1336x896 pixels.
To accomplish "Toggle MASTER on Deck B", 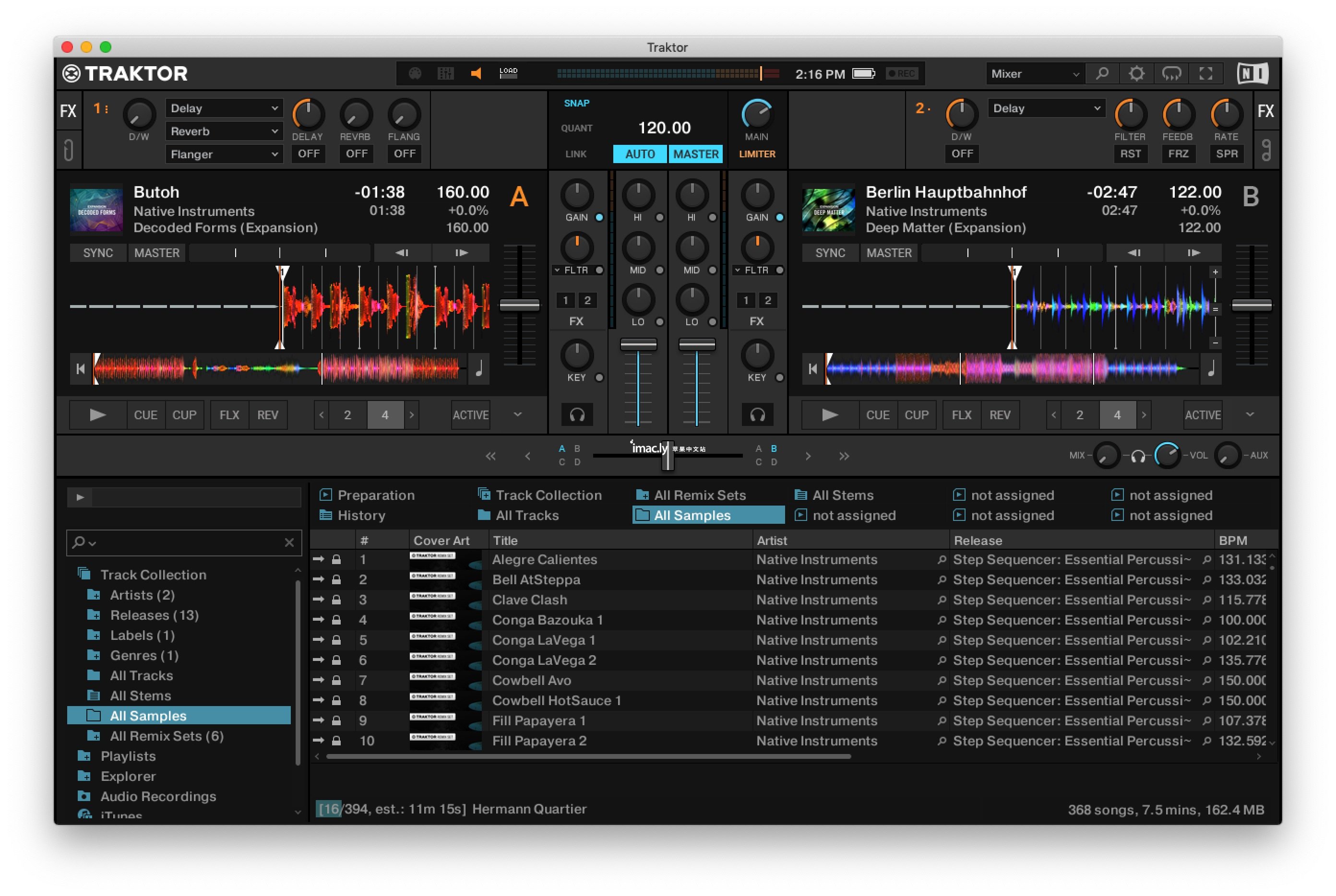I will (x=889, y=253).
